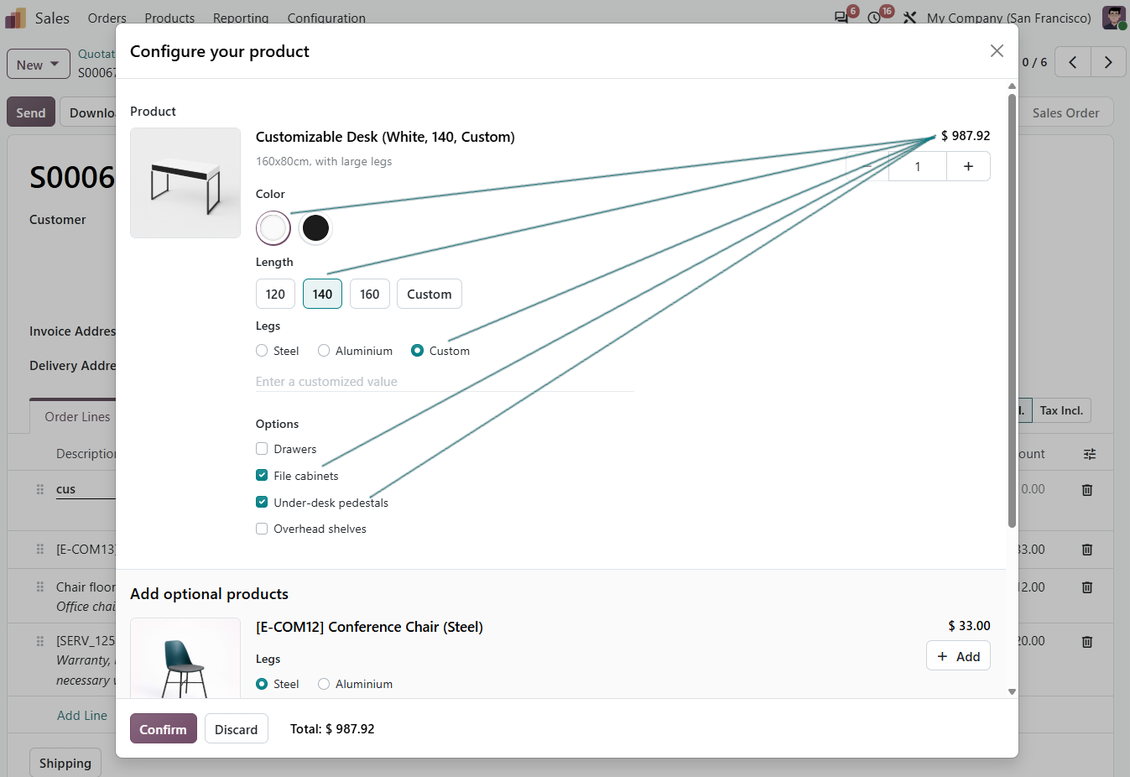The height and width of the screenshot is (777, 1130).
Task: Open the messages conversation icon
Action: [x=841, y=17]
